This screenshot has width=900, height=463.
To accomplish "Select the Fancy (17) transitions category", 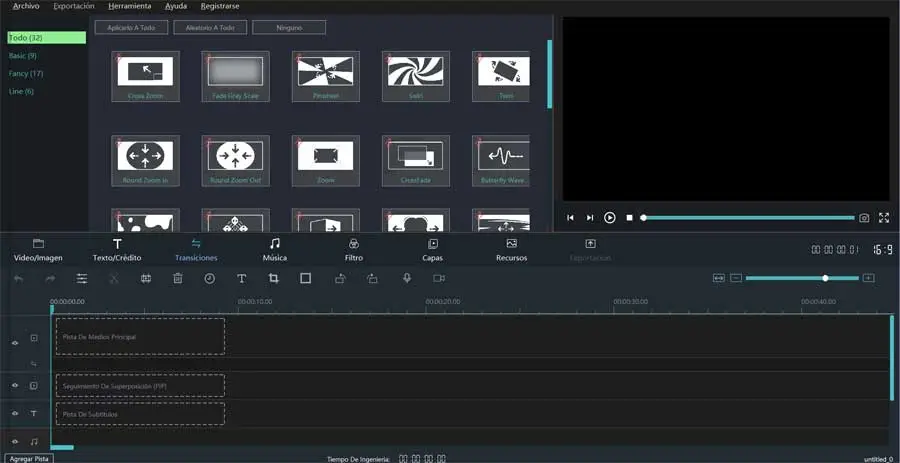I will 26,73.
